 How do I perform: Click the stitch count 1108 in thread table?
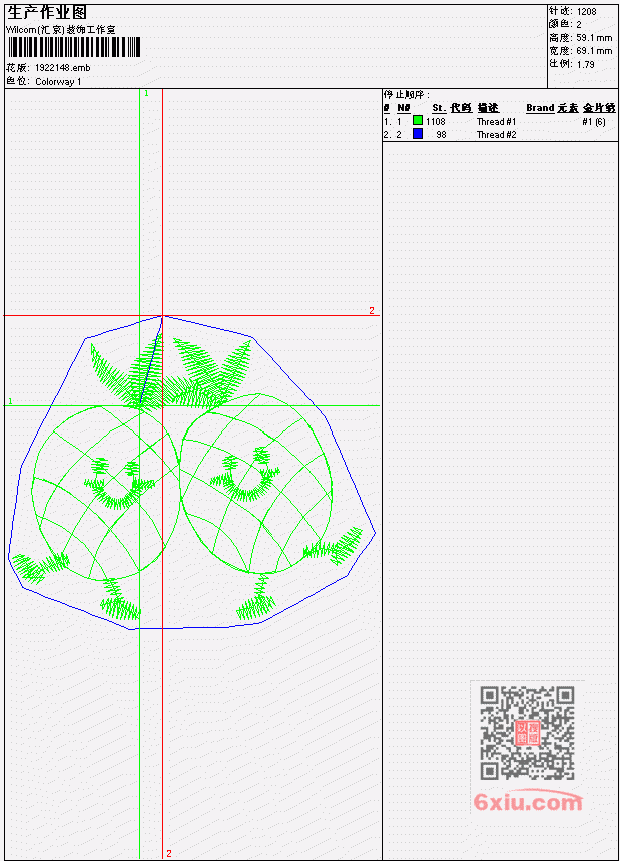pyautogui.click(x=435, y=121)
